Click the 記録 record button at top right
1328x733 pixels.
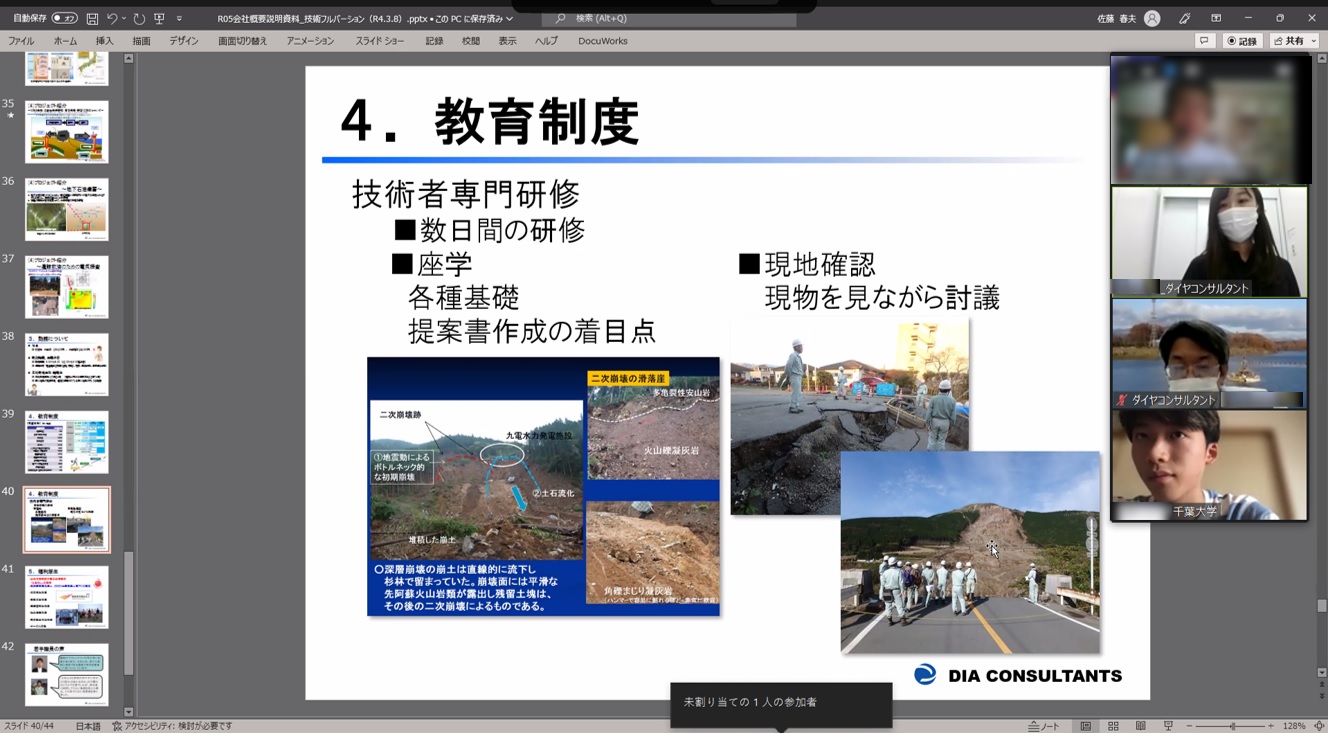pos(1243,41)
